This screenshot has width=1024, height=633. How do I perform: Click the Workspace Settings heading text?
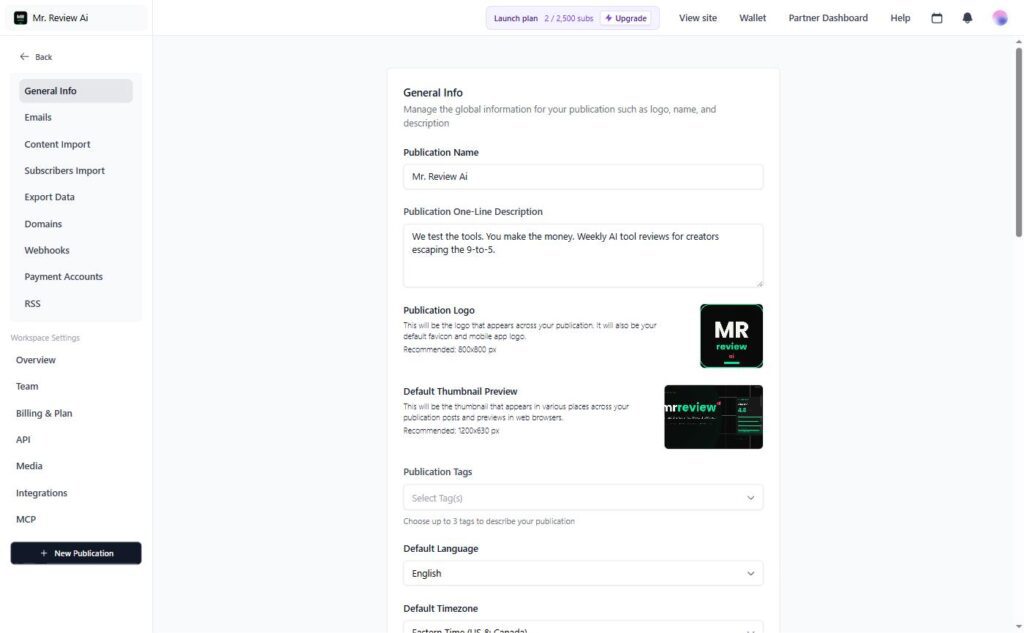45,338
